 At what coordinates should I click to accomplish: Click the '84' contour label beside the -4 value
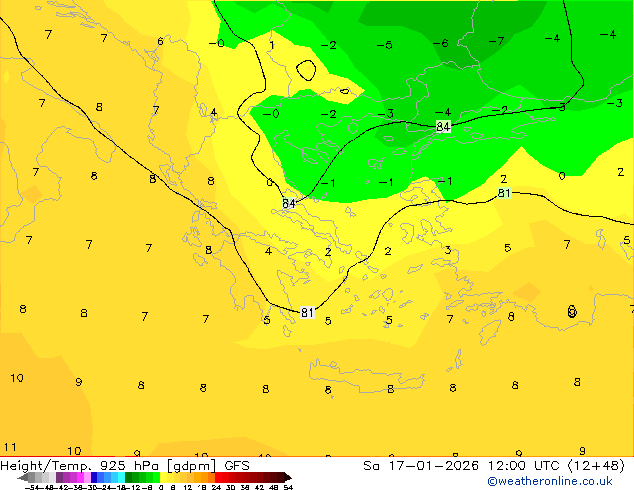(443, 127)
